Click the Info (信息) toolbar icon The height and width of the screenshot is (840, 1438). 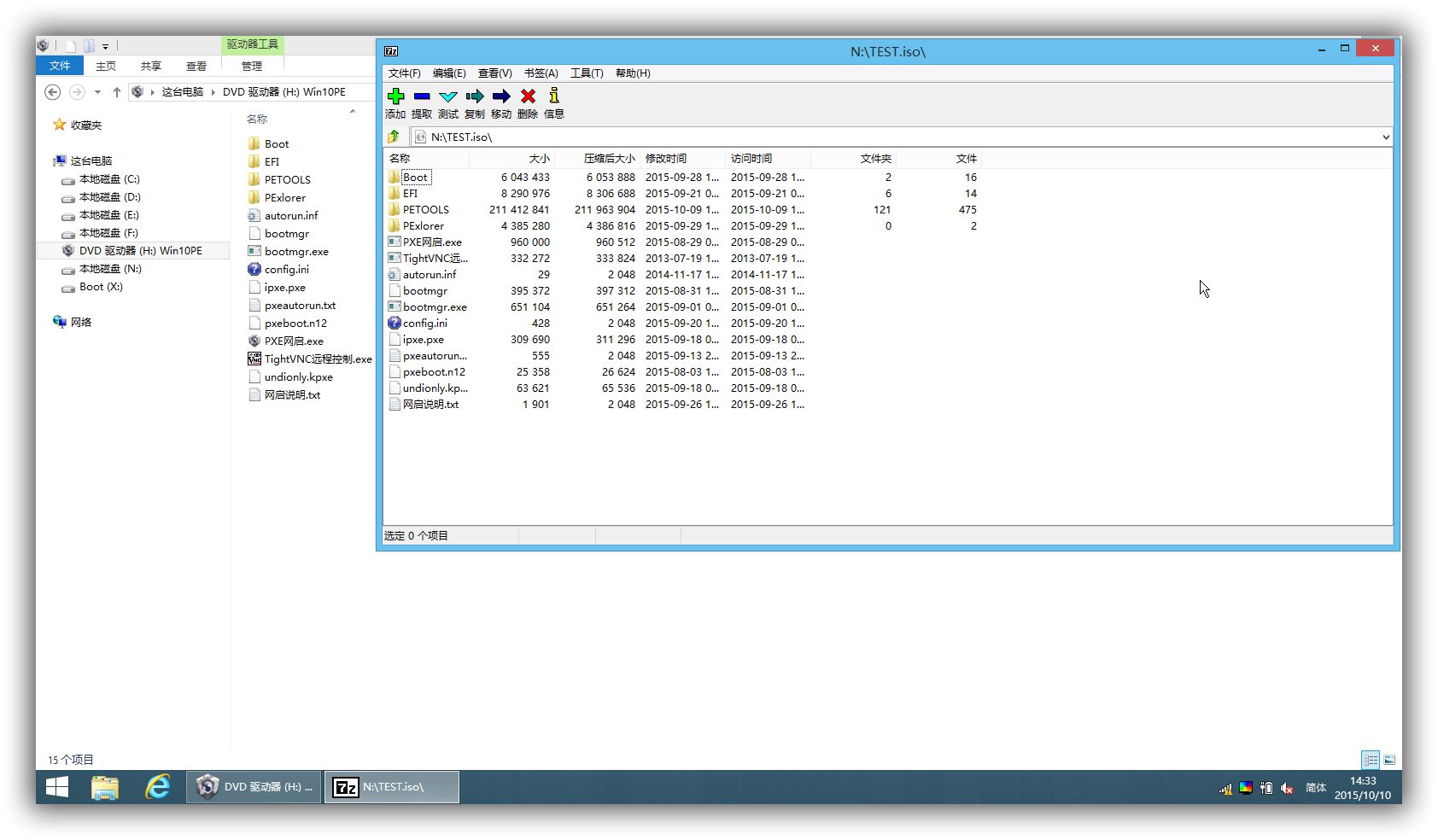tap(554, 95)
